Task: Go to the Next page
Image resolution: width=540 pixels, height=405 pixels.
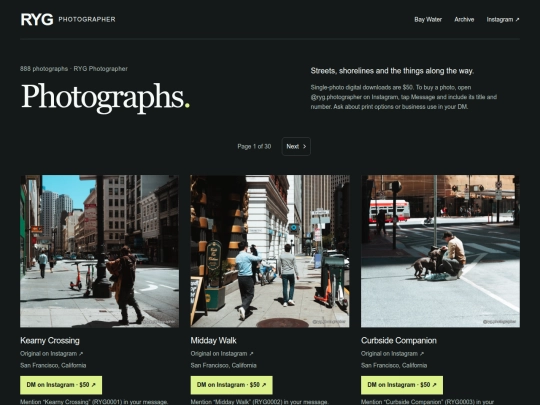Action: pos(296,146)
